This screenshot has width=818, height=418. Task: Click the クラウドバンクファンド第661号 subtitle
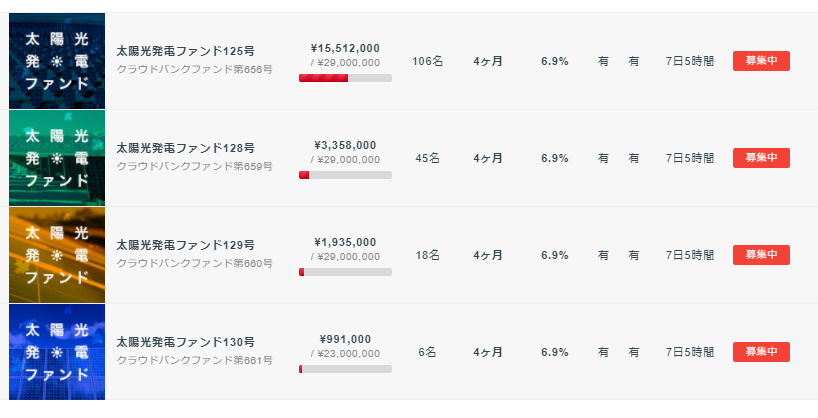(x=194, y=361)
